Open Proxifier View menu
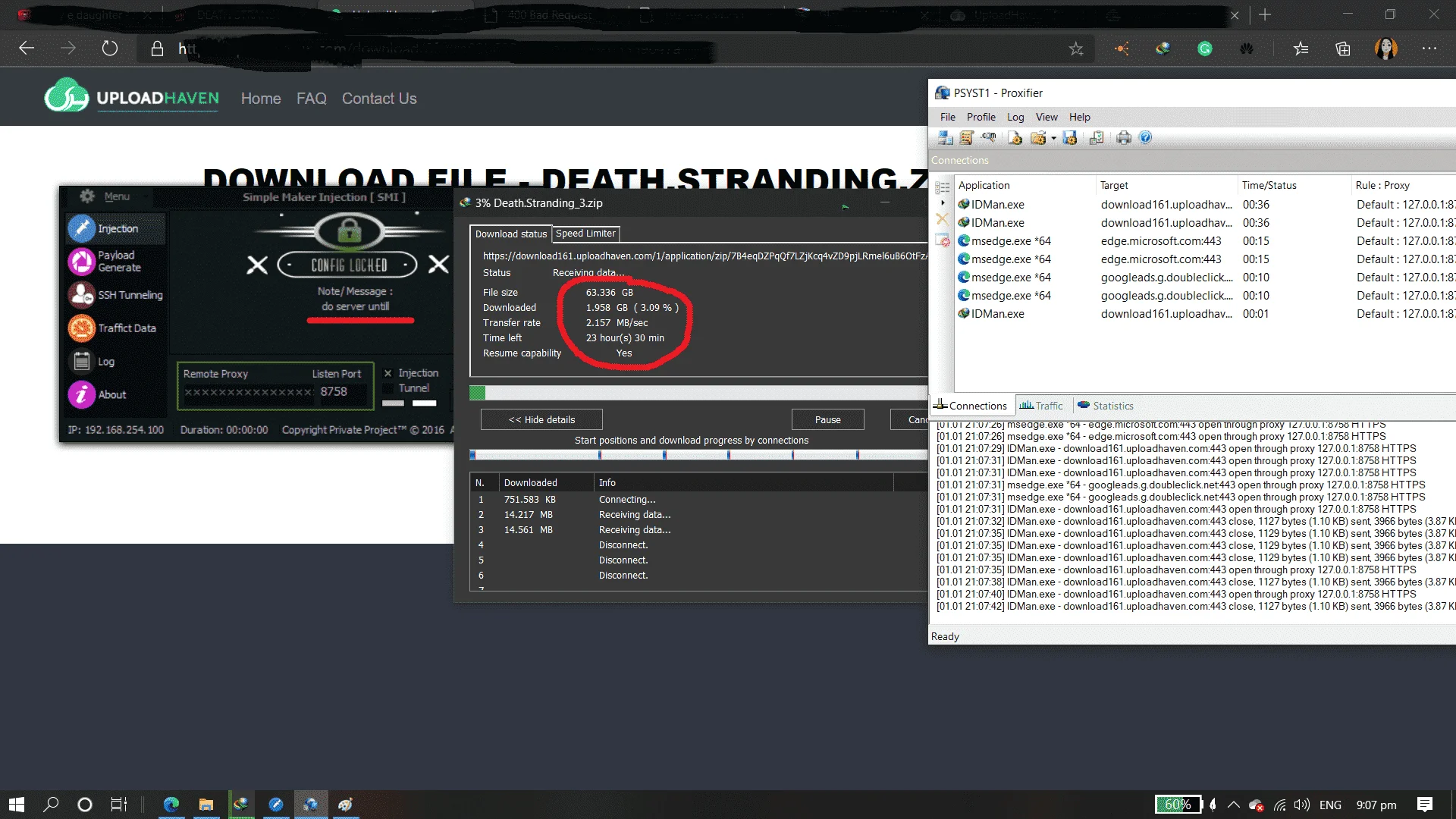This screenshot has height=819, width=1456. pos(1046,117)
